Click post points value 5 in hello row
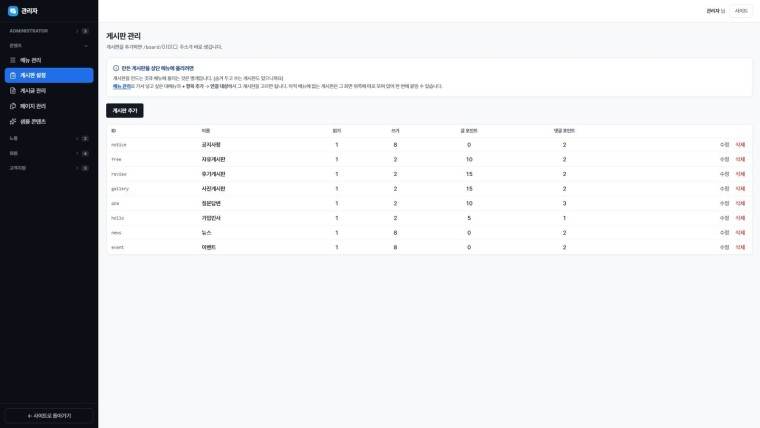 (469, 218)
